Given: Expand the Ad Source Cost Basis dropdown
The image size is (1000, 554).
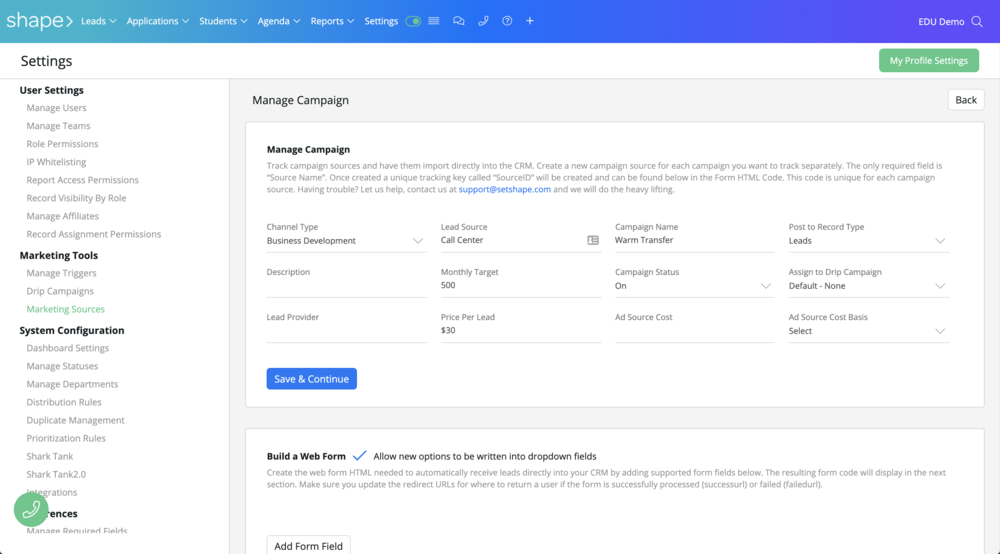Looking at the screenshot, I should coord(869,331).
